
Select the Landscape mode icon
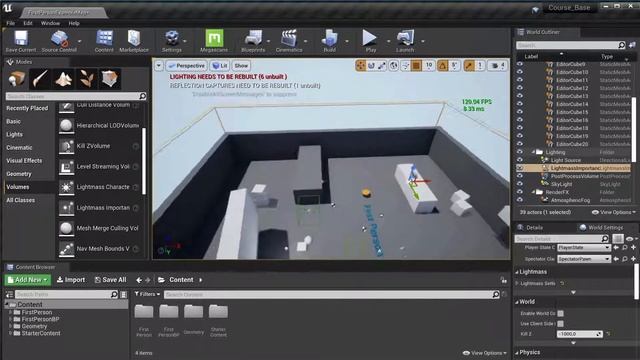coord(64,78)
